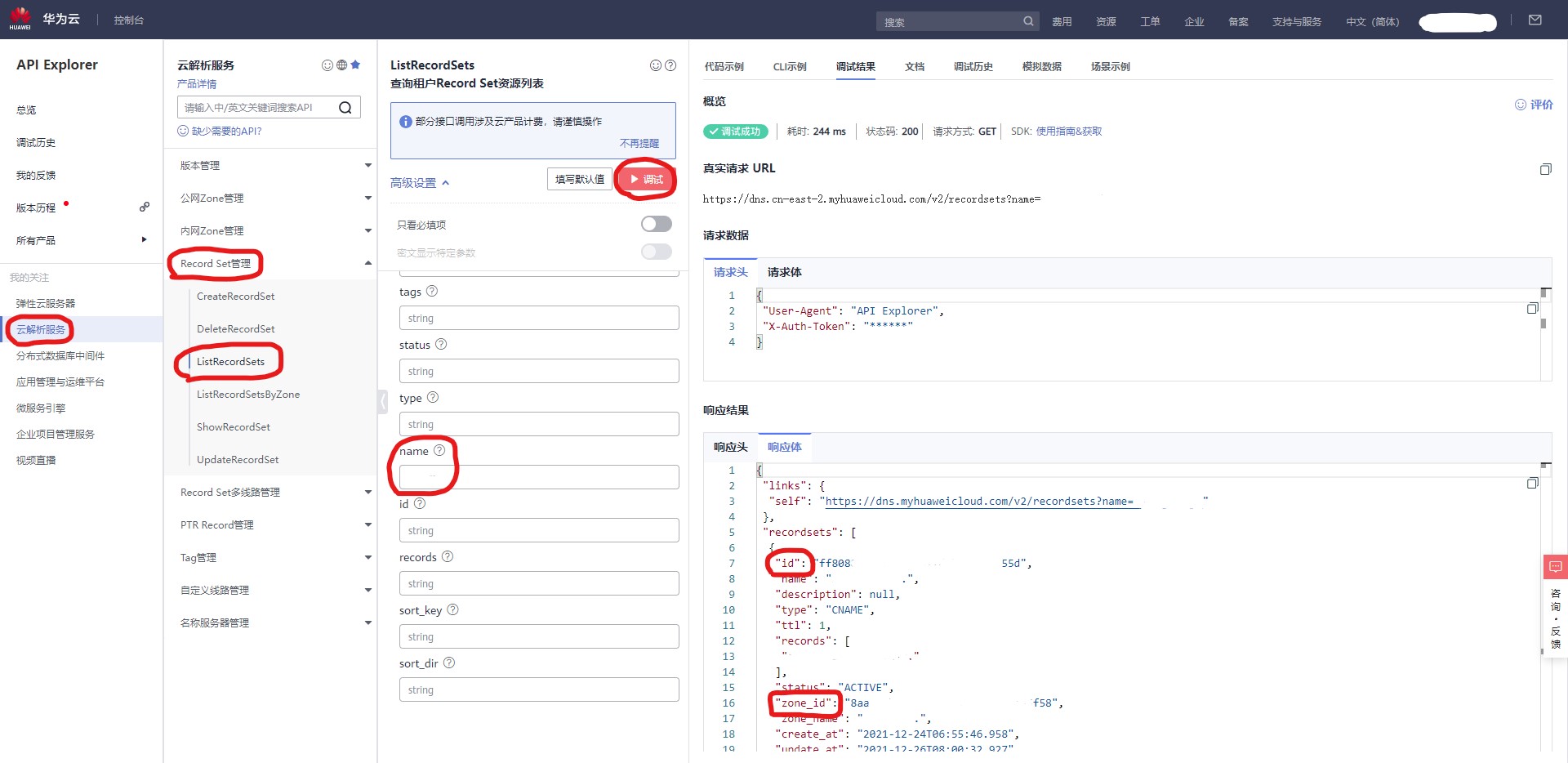Image resolution: width=1568 pixels, height=763 pixels.
Task: Click the status input field
Action: pos(539,371)
